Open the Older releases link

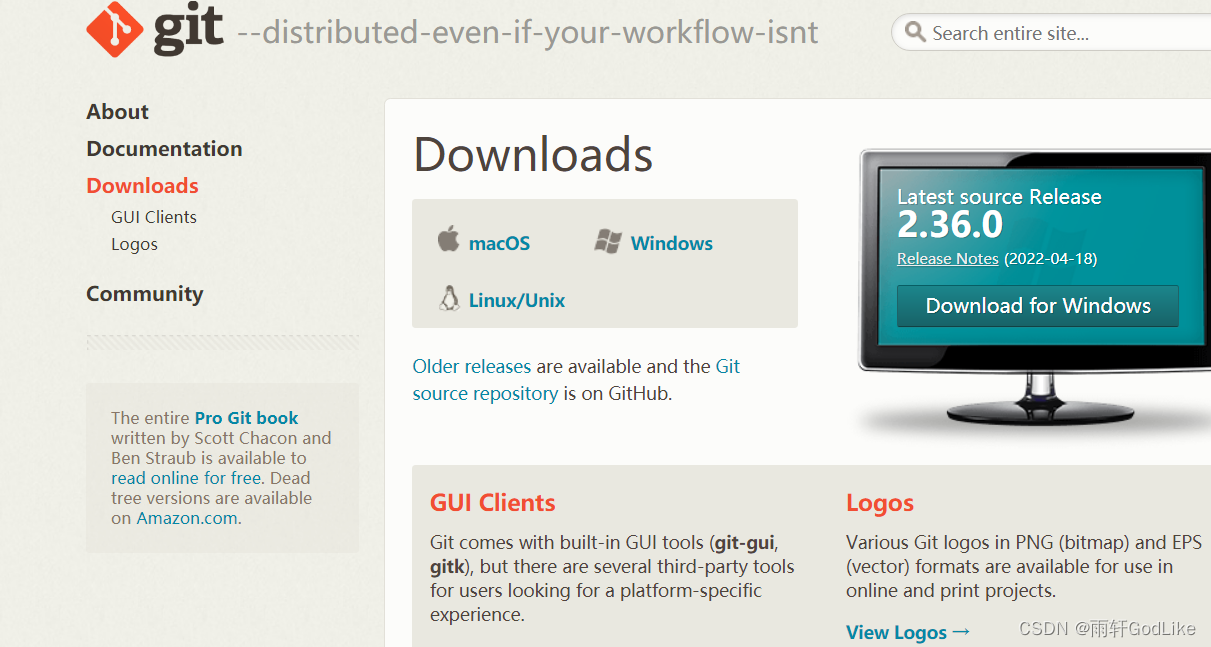pos(472,366)
